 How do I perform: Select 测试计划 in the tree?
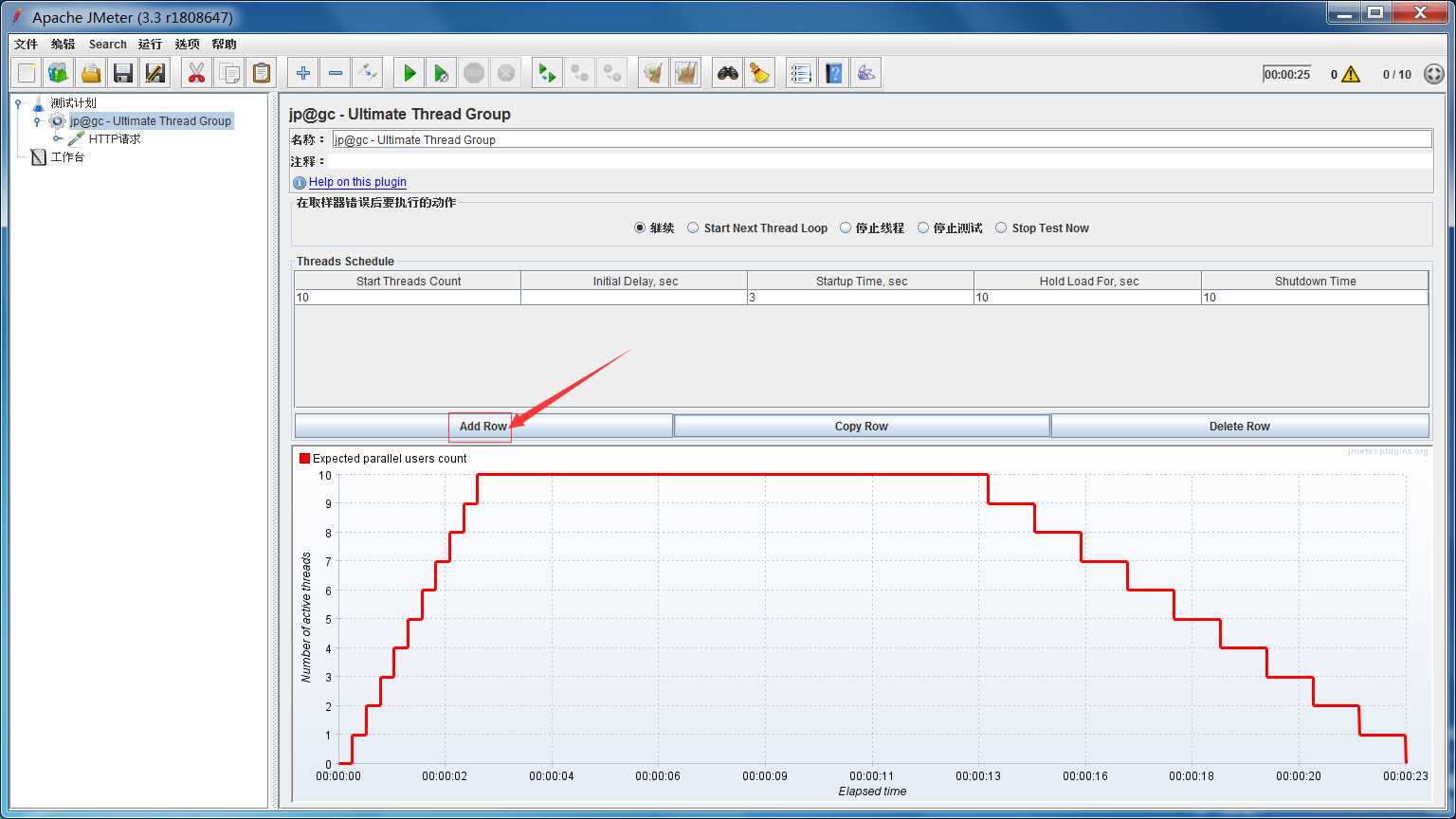(73, 102)
